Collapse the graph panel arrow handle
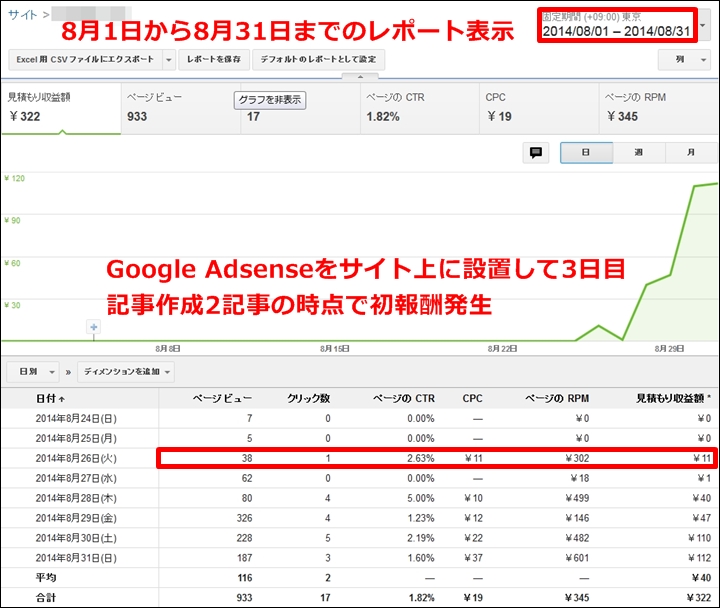Viewport: 720px width, 608px height. coord(360,77)
